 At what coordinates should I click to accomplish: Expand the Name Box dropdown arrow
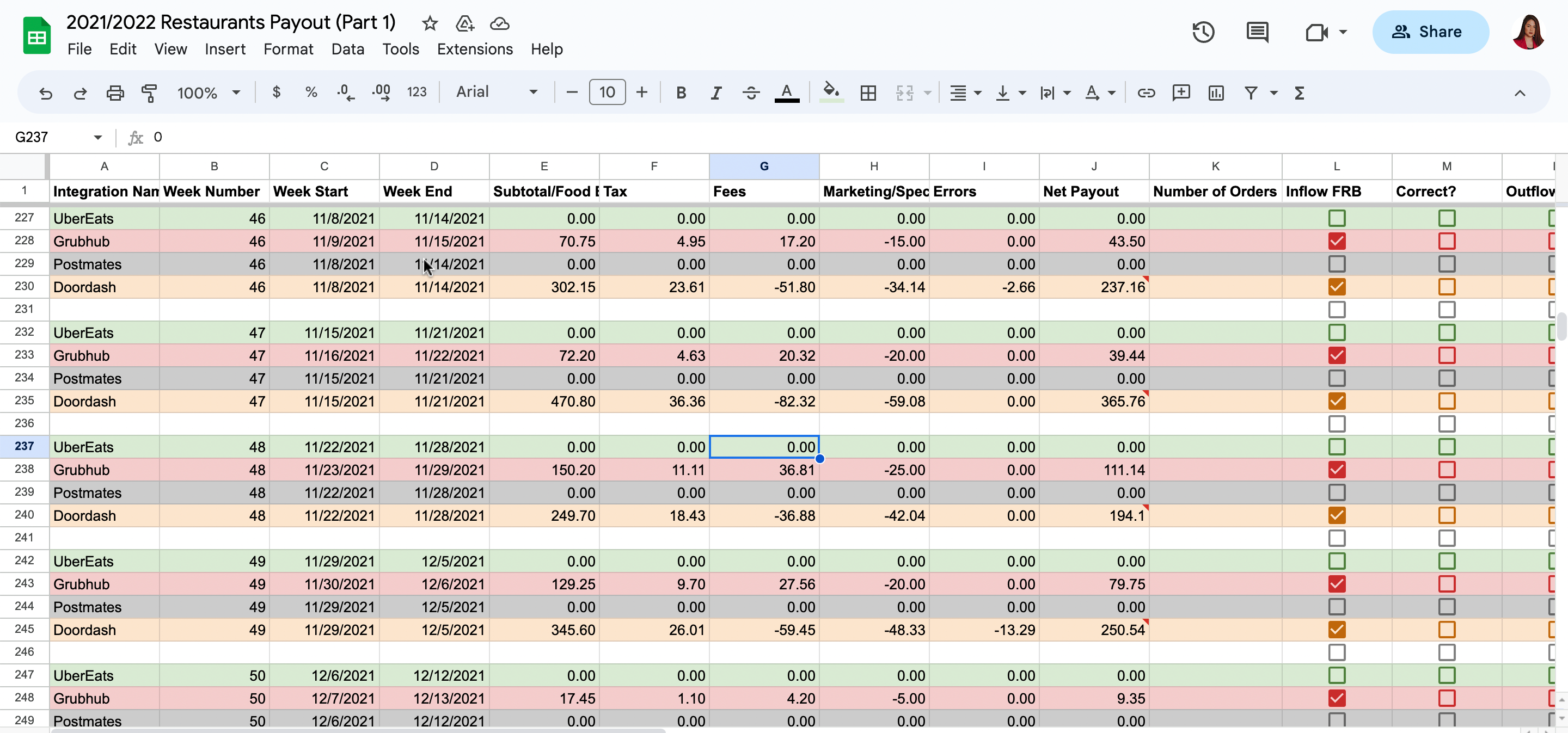click(97, 138)
